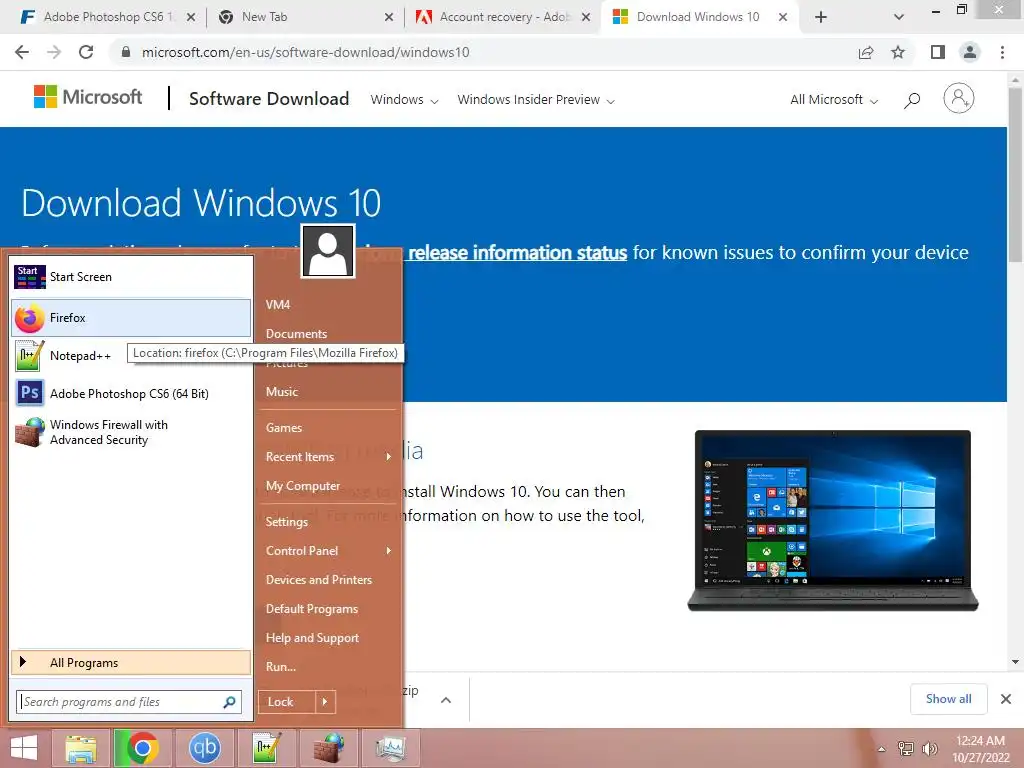Open Chrome side panel

coord(938,52)
